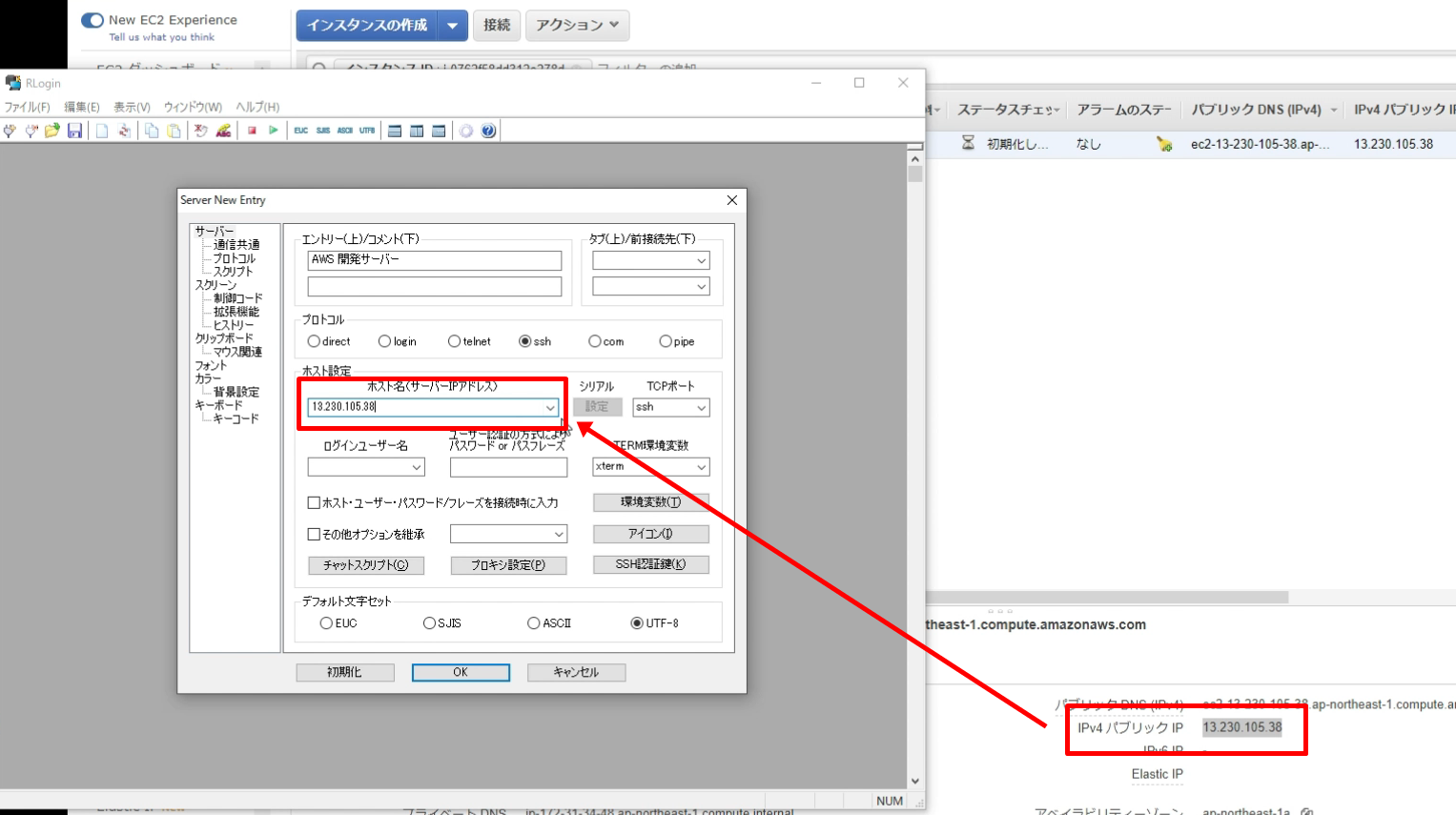Image resolution: width=1456 pixels, height=815 pixels.
Task: Select the telnet protocol radio button
Action: [455, 341]
